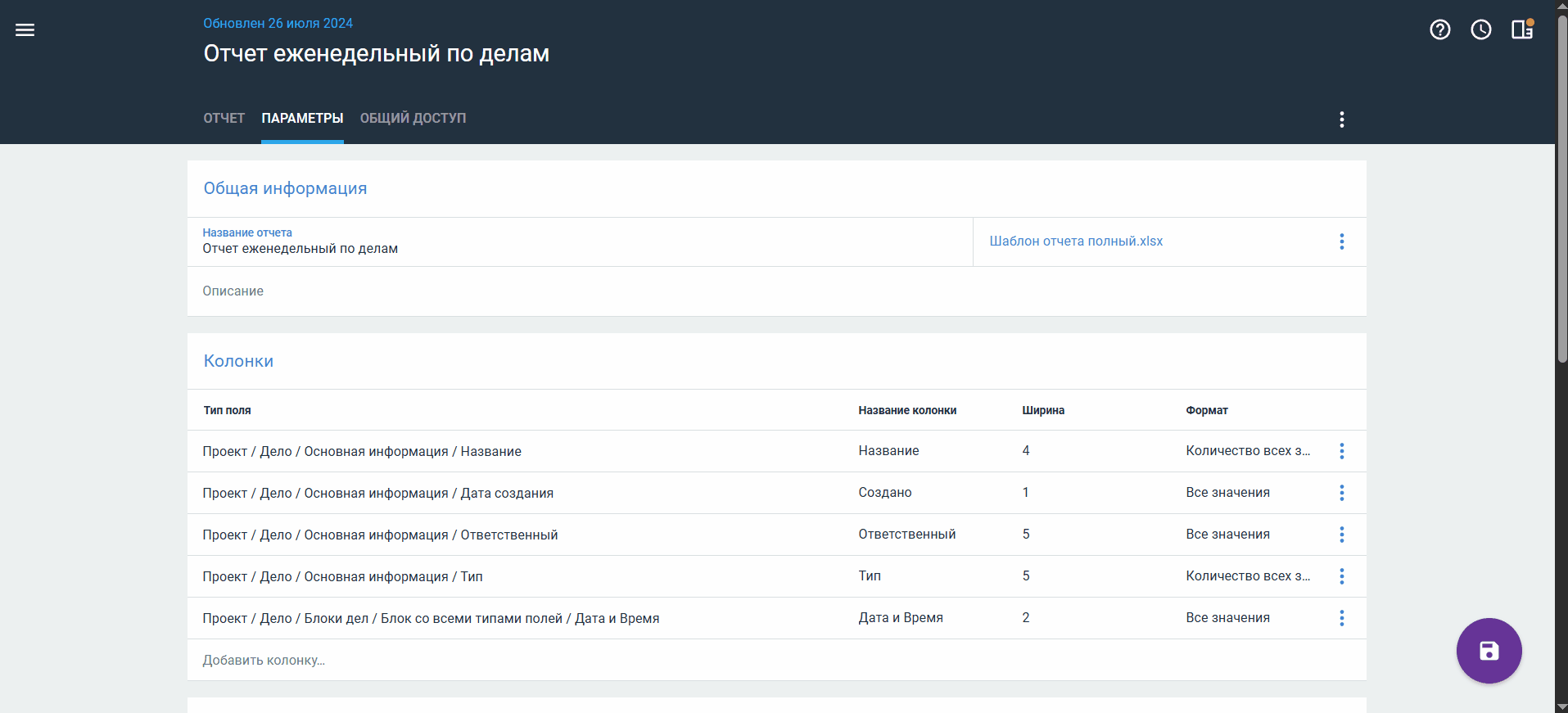This screenshot has height=713, width=1568.
Task: Open template file options three-dot menu
Action: [x=1341, y=241]
